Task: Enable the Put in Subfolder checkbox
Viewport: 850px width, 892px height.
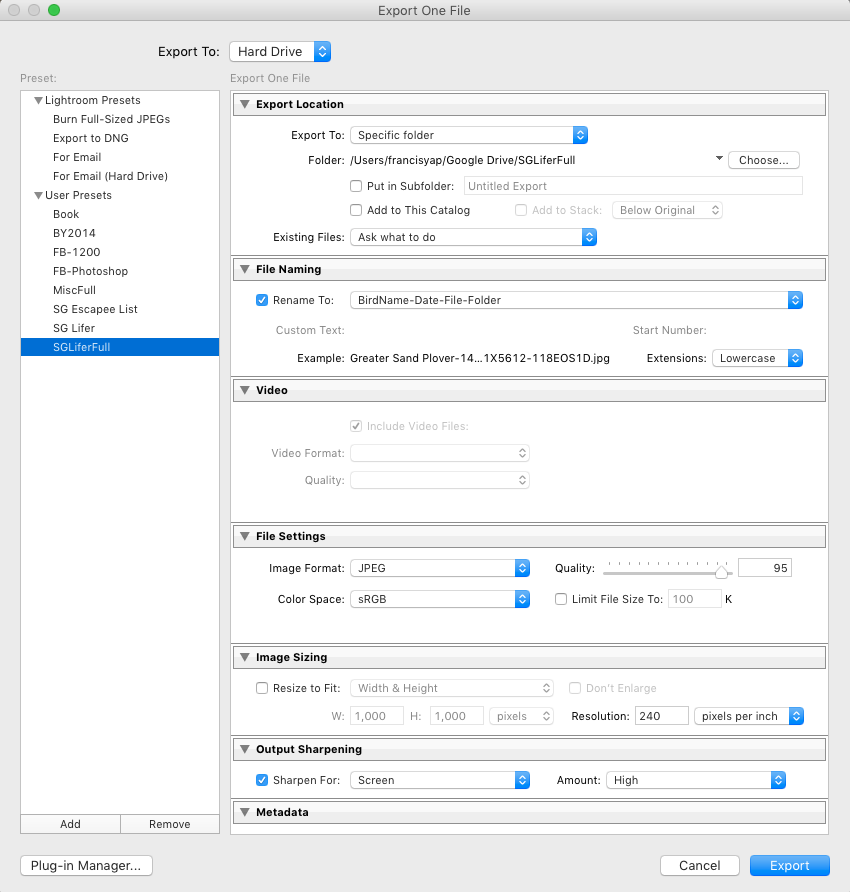Action: pyautogui.click(x=356, y=186)
